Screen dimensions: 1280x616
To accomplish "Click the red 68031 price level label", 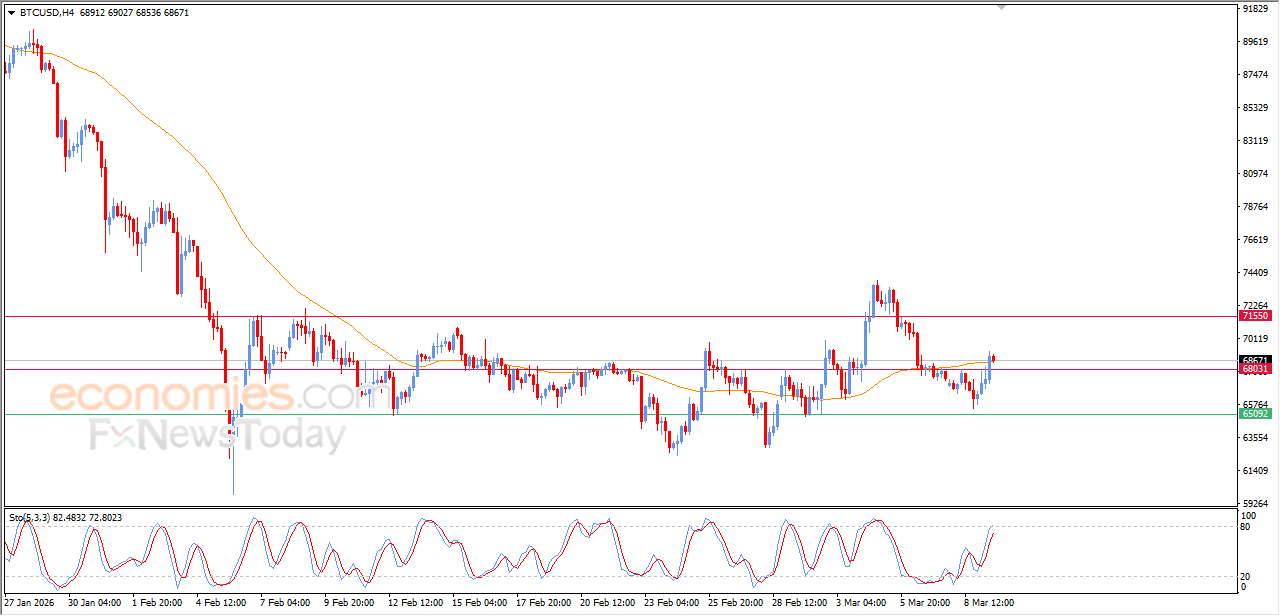I will point(1255,370).
